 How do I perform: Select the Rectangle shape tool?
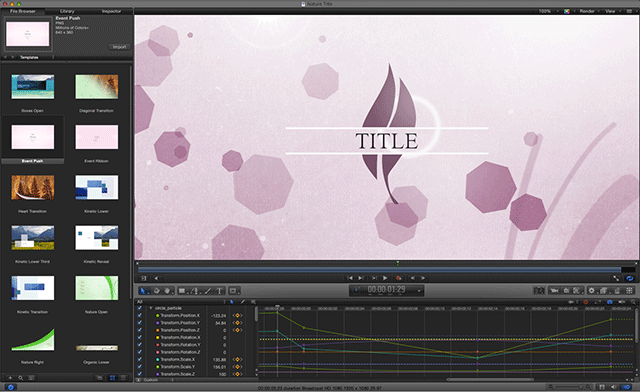[x=182, y=291]
